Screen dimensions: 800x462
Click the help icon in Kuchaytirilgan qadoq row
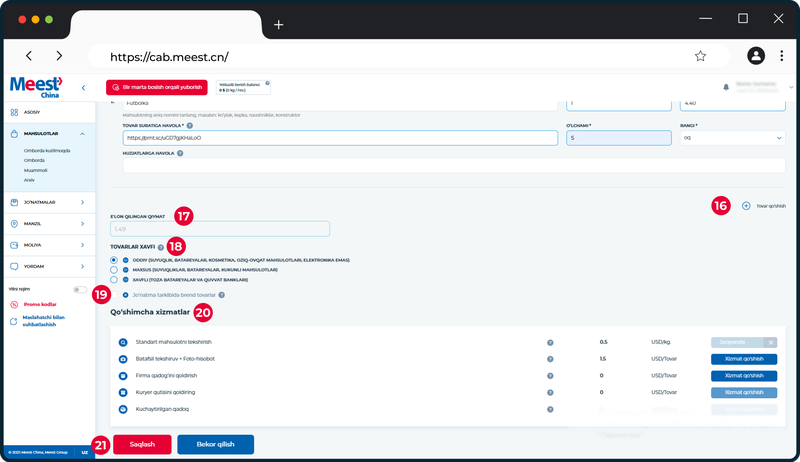[x=550, y=409]
